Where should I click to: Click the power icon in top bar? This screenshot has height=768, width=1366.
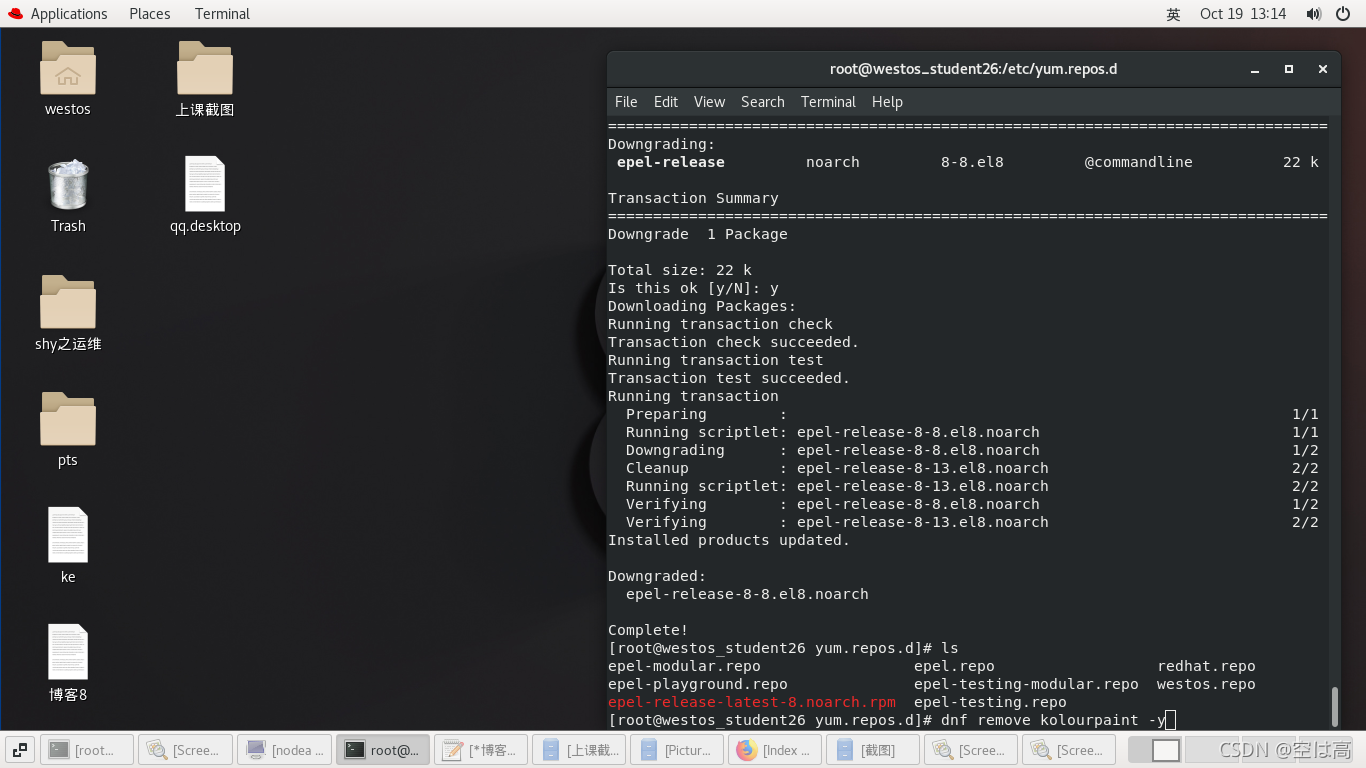coord(1342,14)
